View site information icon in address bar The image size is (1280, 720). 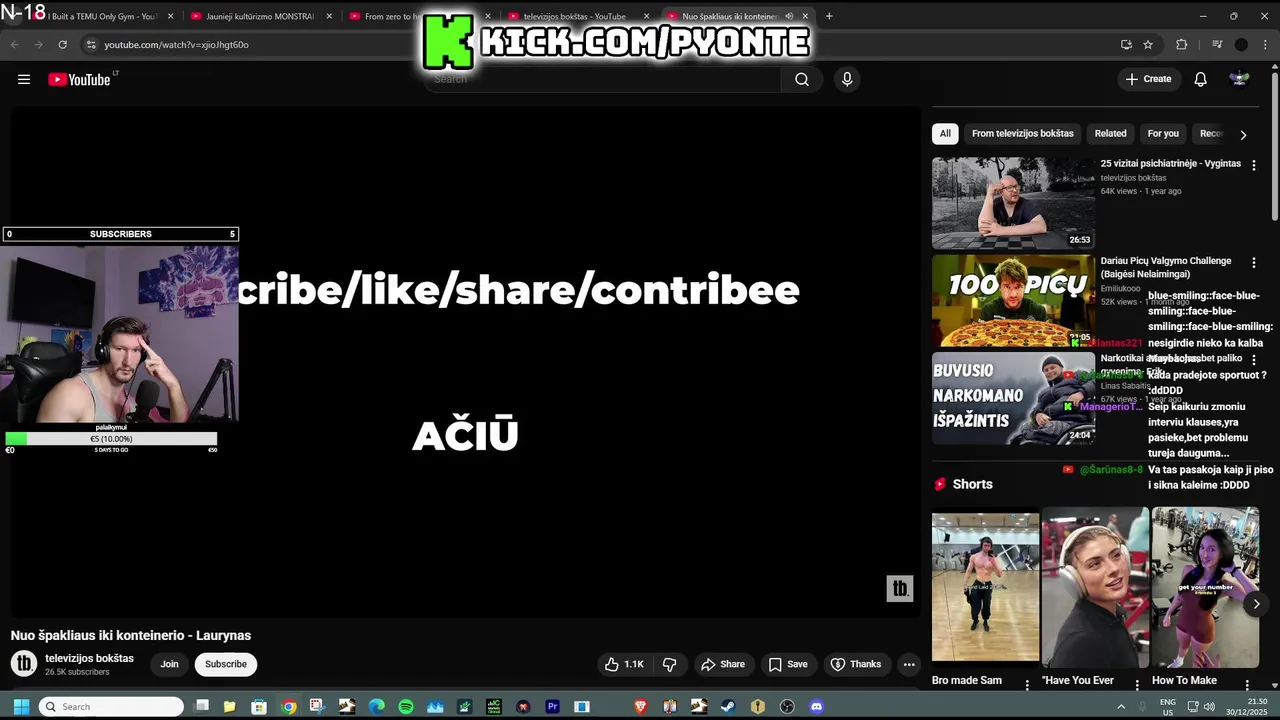point(91,44)
